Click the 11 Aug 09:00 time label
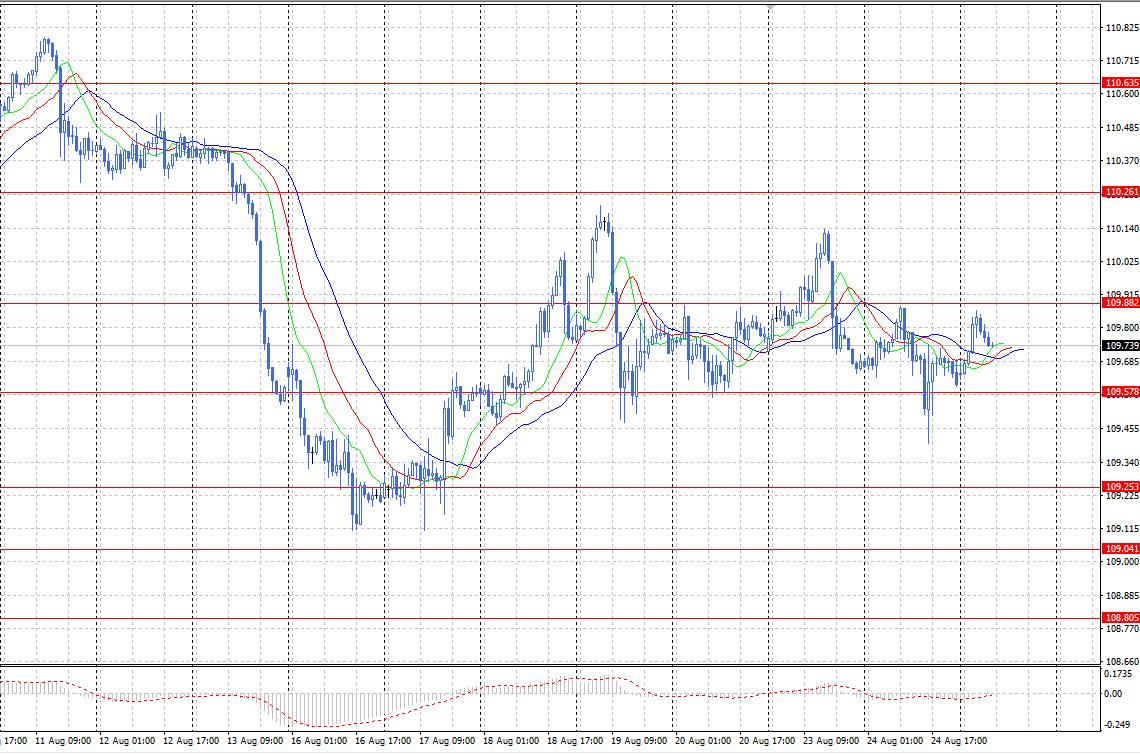The width and height of the screenshot is (1140, 754). tap(63, 741)
